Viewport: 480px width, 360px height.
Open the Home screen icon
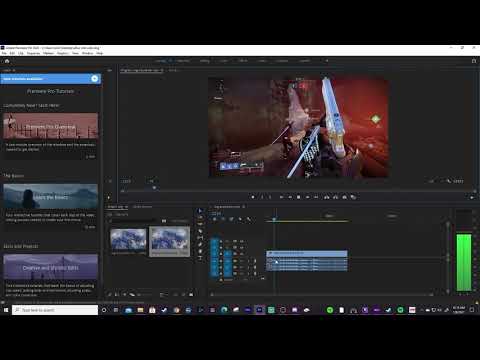7,61
